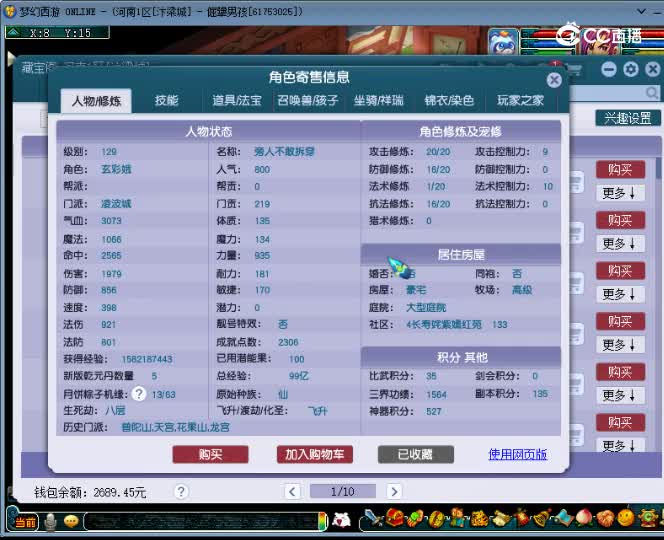
Task: Click the 门派 value 凌波城
Action: click(x=116, y=204)
